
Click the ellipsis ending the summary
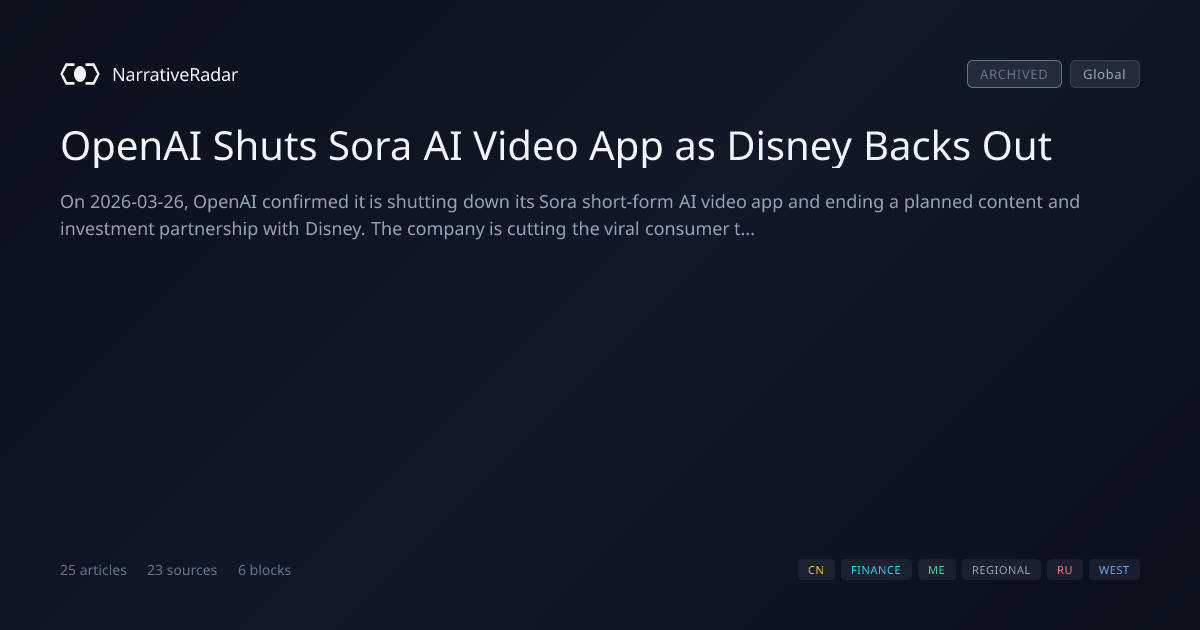748,230
